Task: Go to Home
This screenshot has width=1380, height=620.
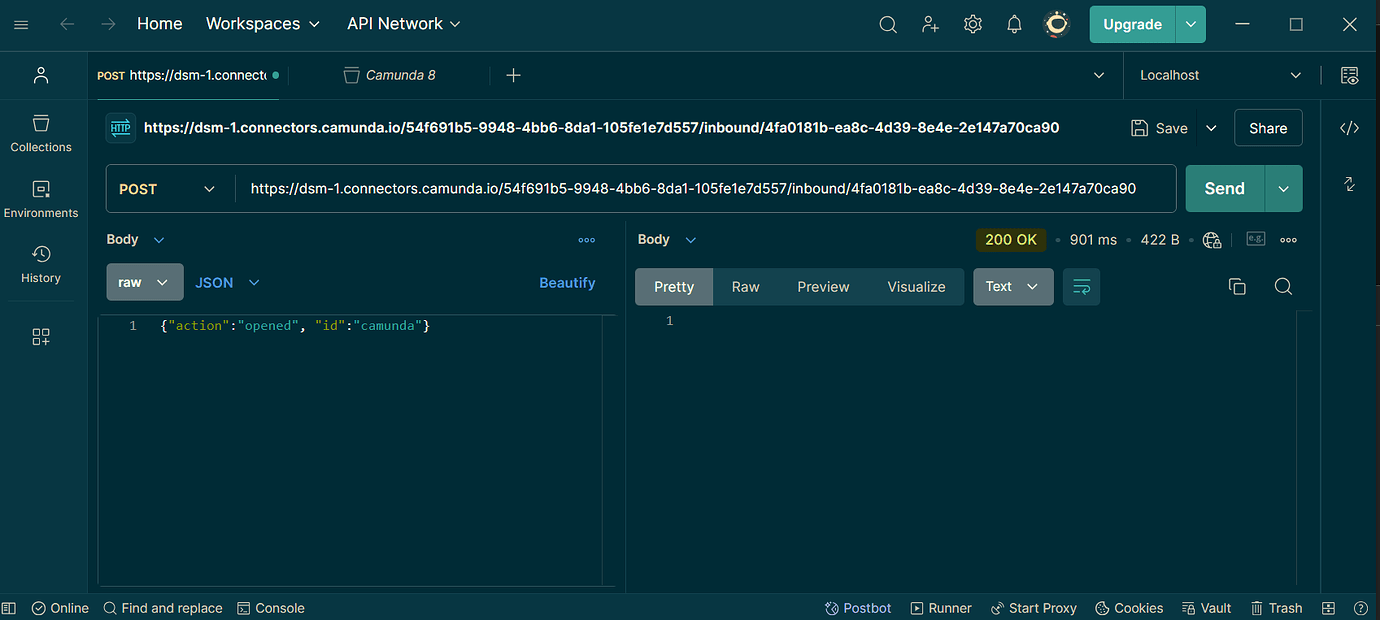Action: [x=160, y=24]
